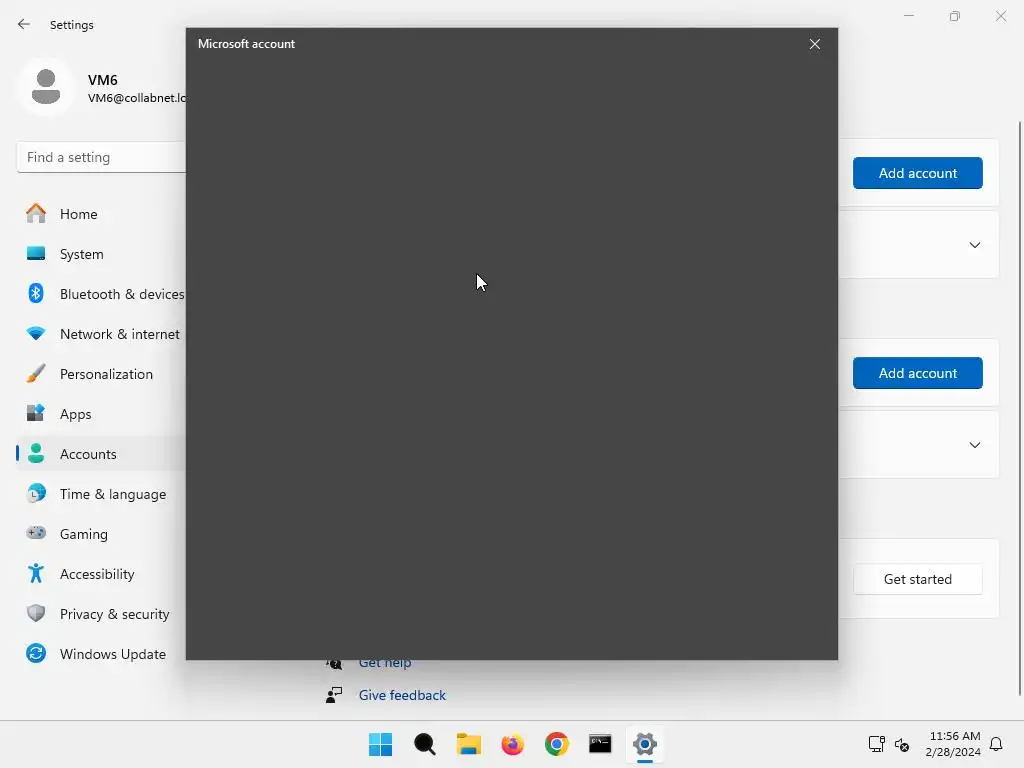Screen dimensions: 1024x768
Task: Open the Windows Start menu
Action: [x=380, y=744]
